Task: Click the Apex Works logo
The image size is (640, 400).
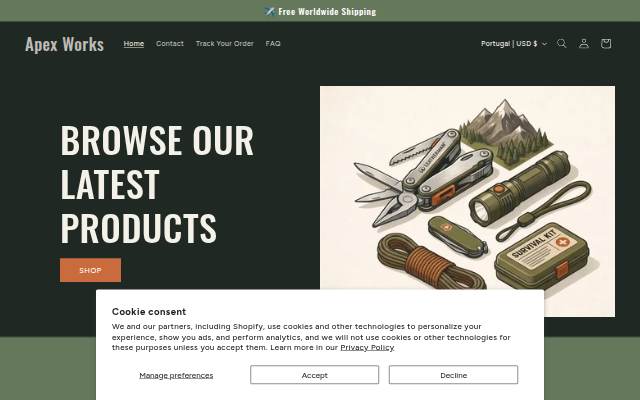Action: click(64, 44)
